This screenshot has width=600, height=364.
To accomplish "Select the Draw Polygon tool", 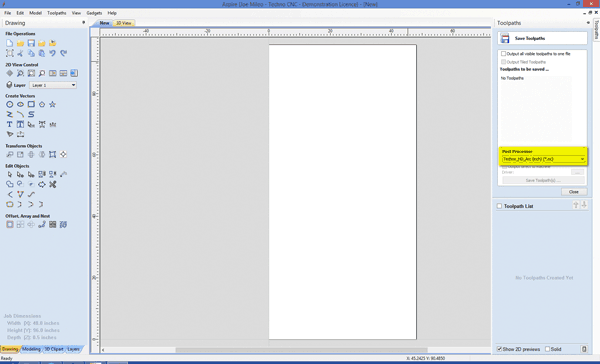I will (x=42, y=104).
